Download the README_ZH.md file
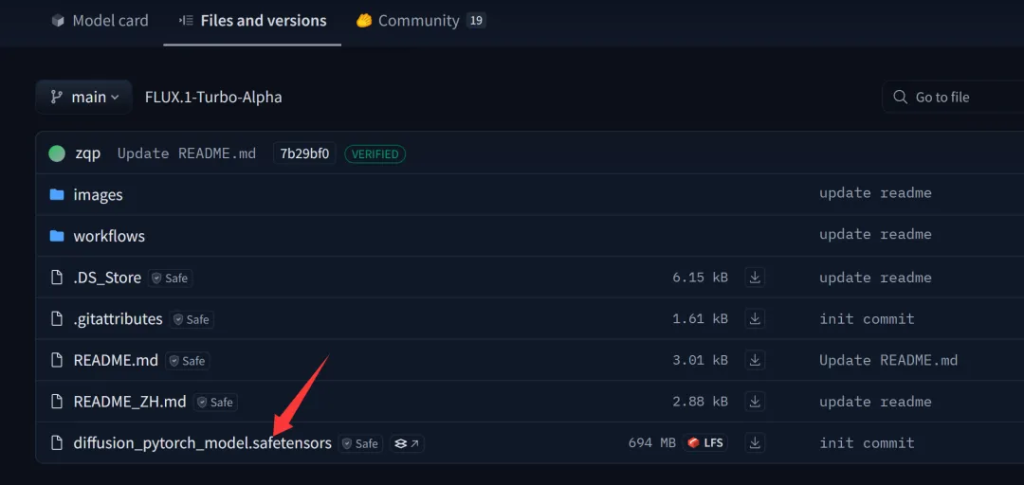1024x485 pixels. (x=755, y=401)
